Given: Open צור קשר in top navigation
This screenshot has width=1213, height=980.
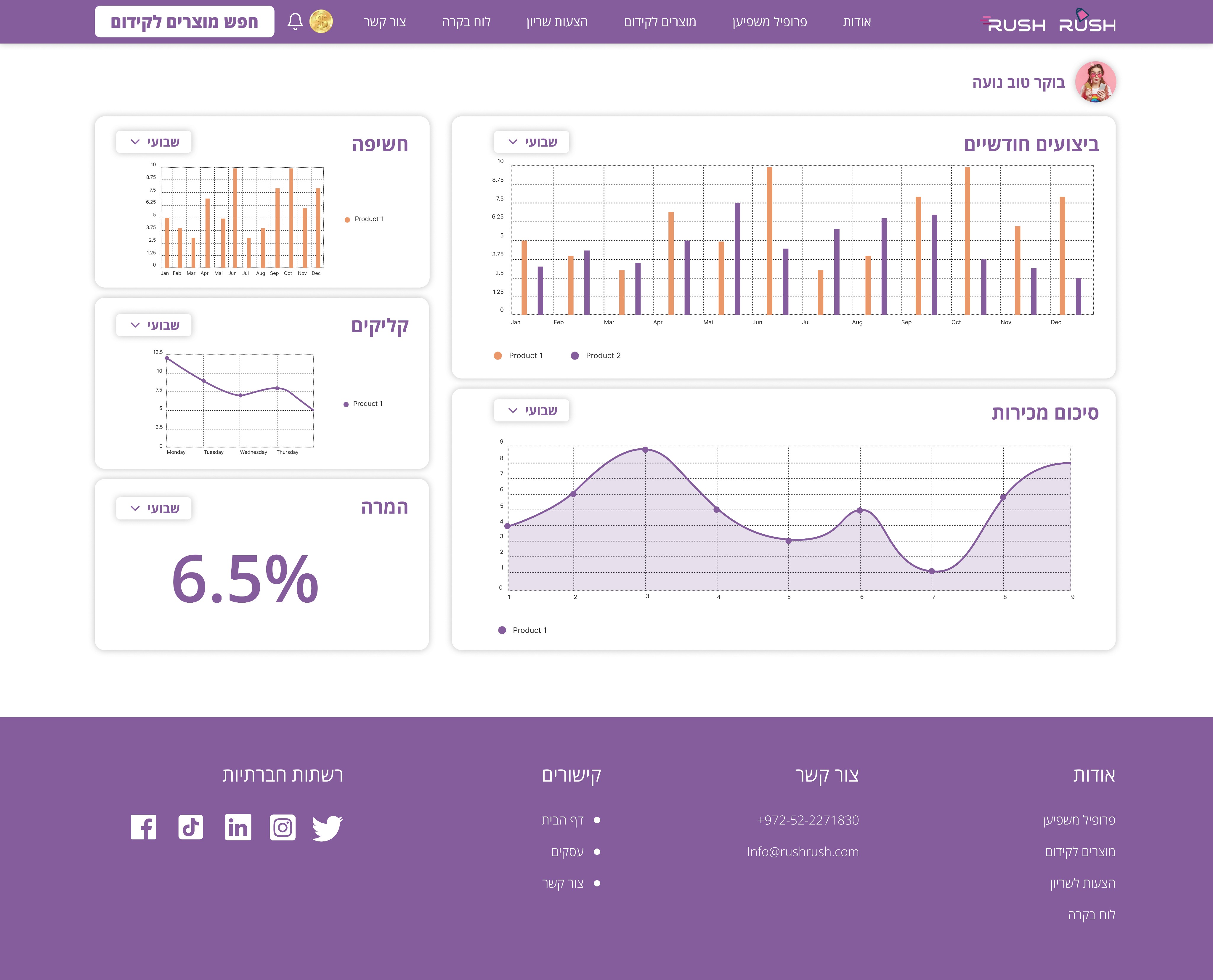Looking at the screenshot, I should [x=385, y=22].
